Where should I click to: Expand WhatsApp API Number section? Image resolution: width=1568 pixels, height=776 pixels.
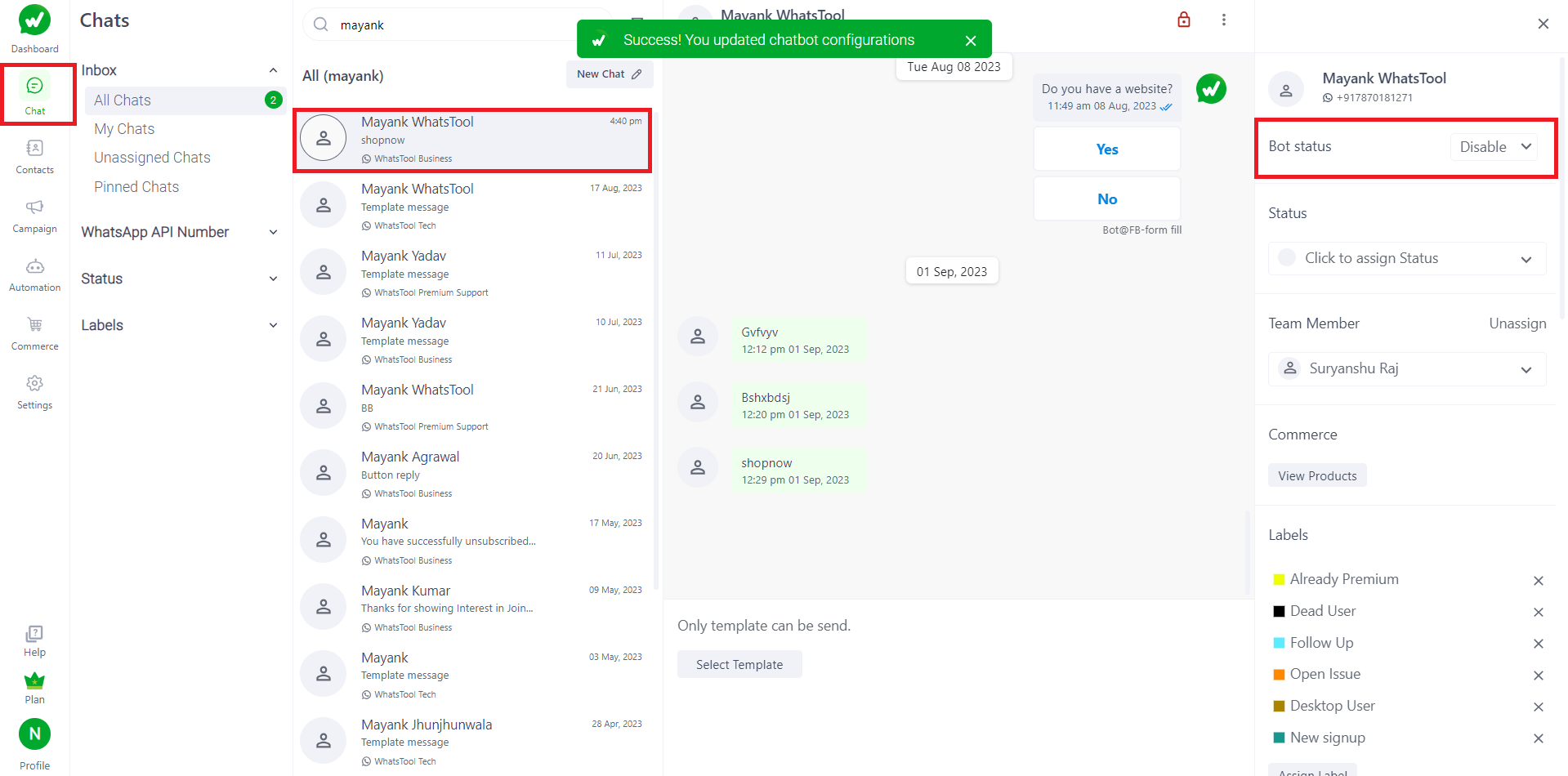coord(180,232)
